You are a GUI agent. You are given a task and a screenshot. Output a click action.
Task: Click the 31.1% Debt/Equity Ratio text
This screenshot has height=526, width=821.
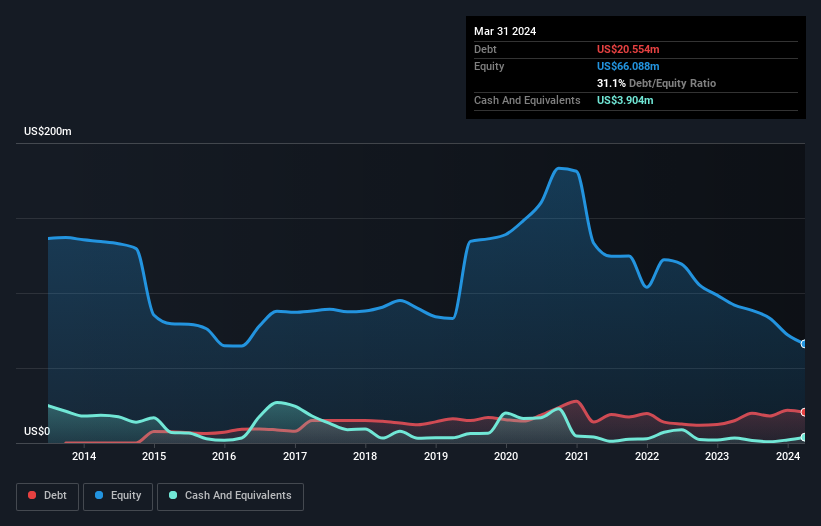coord(656,83)
